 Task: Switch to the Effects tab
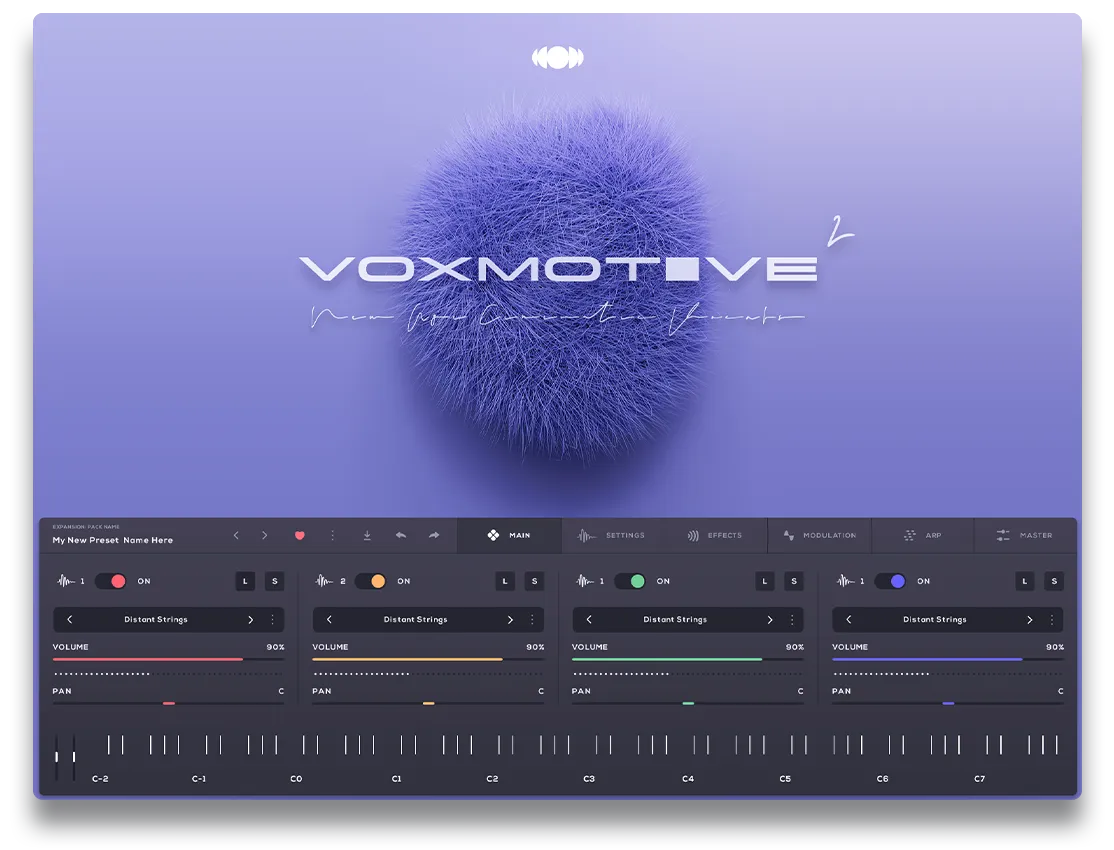pos(715,535)
